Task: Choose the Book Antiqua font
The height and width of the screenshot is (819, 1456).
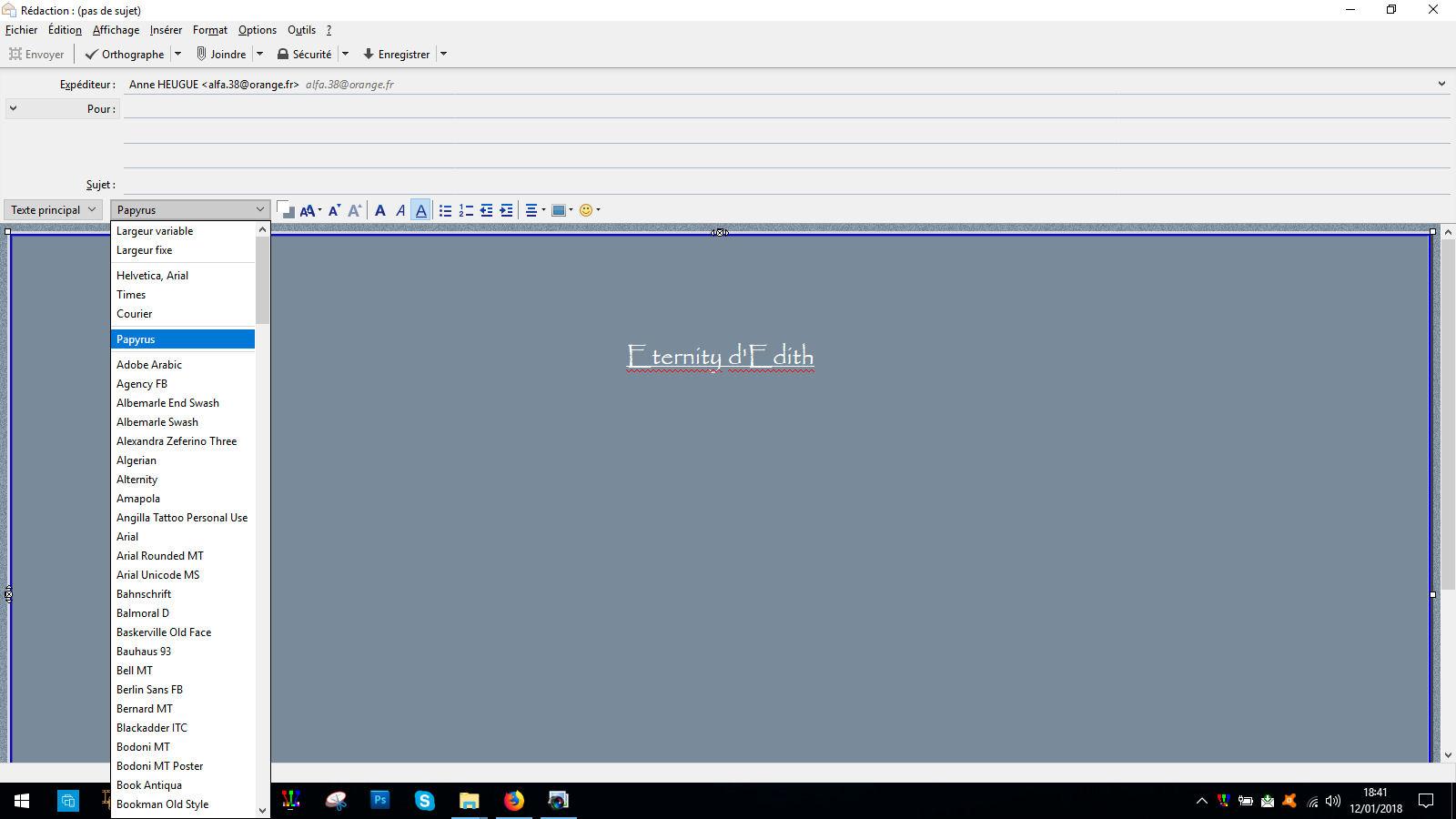Action: point(182,785)
